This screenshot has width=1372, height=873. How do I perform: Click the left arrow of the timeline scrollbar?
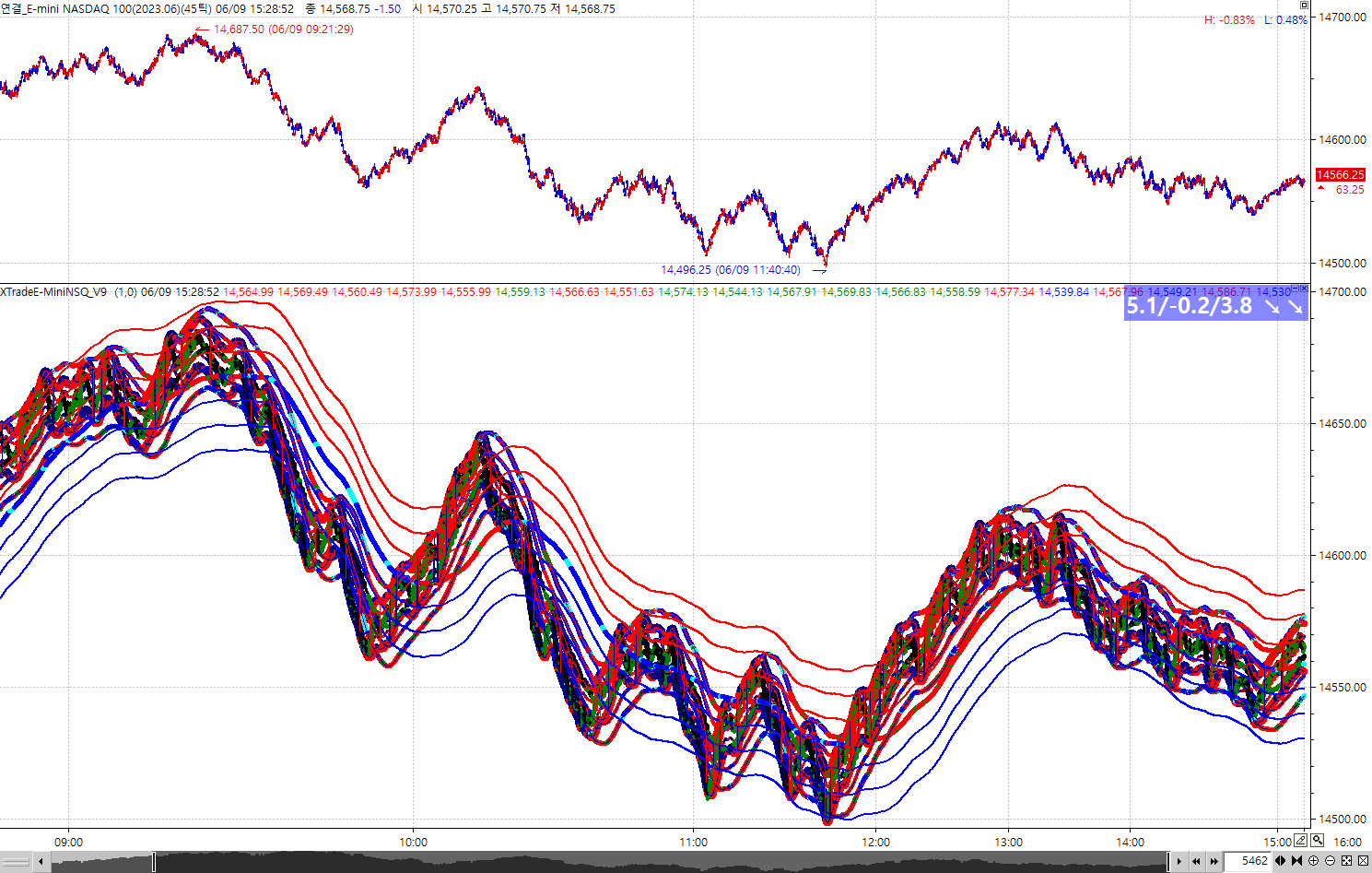41,862
